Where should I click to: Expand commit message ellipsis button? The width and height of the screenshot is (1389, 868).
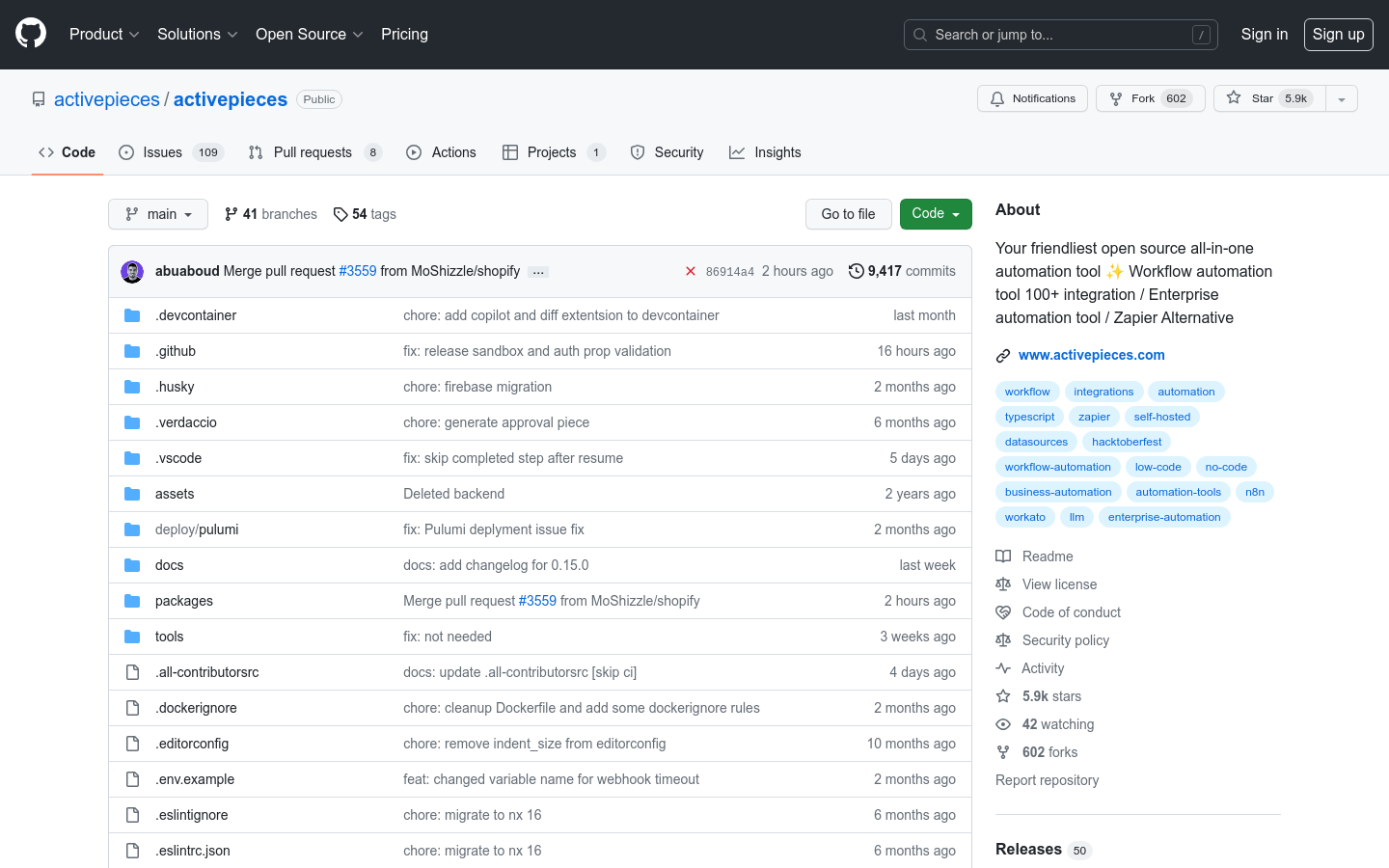pos(538,272)
